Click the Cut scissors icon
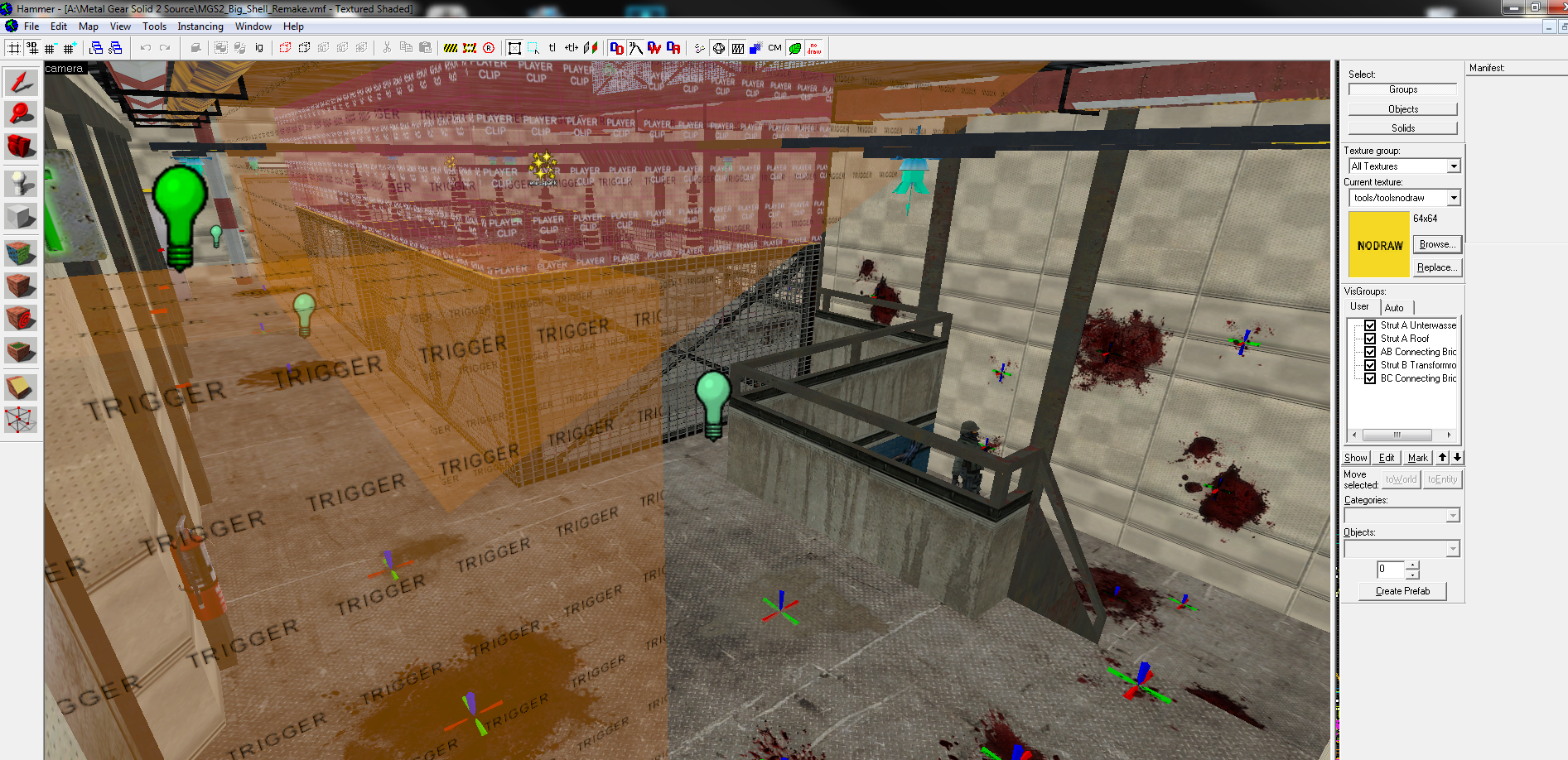 387,48
